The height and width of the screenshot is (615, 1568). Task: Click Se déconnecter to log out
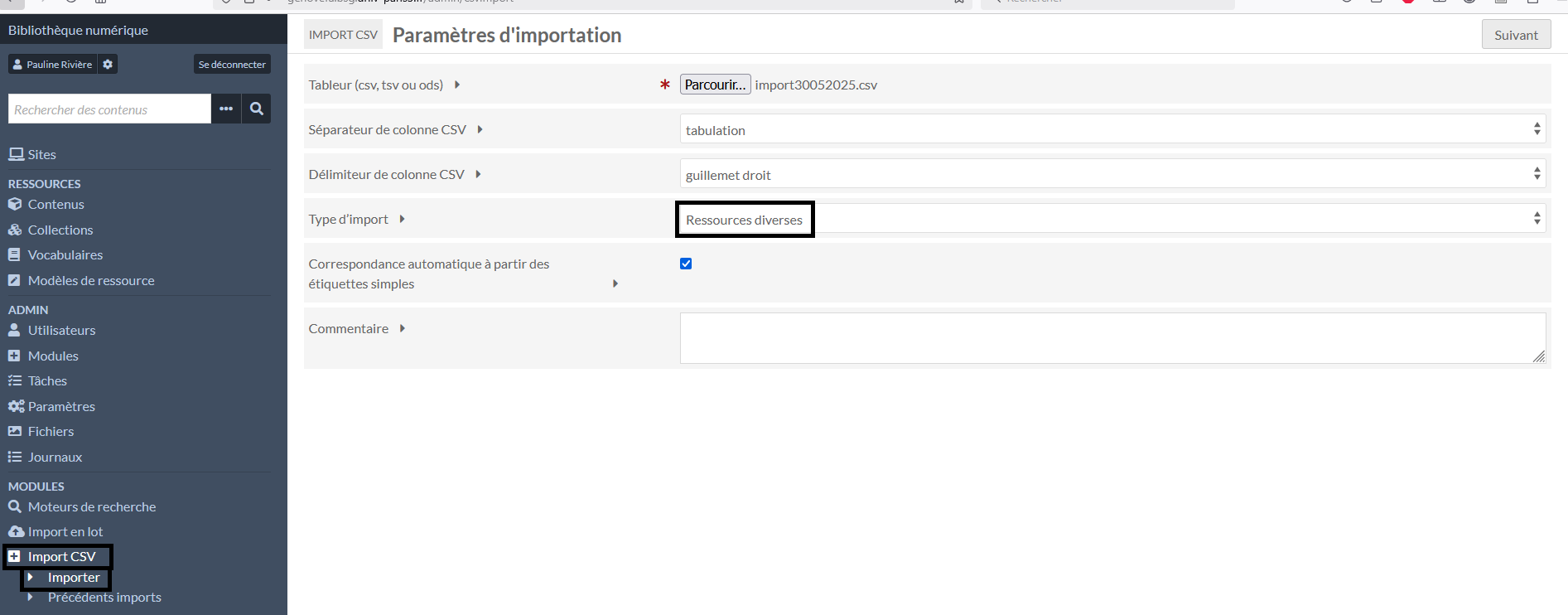[x=232, y=65]
